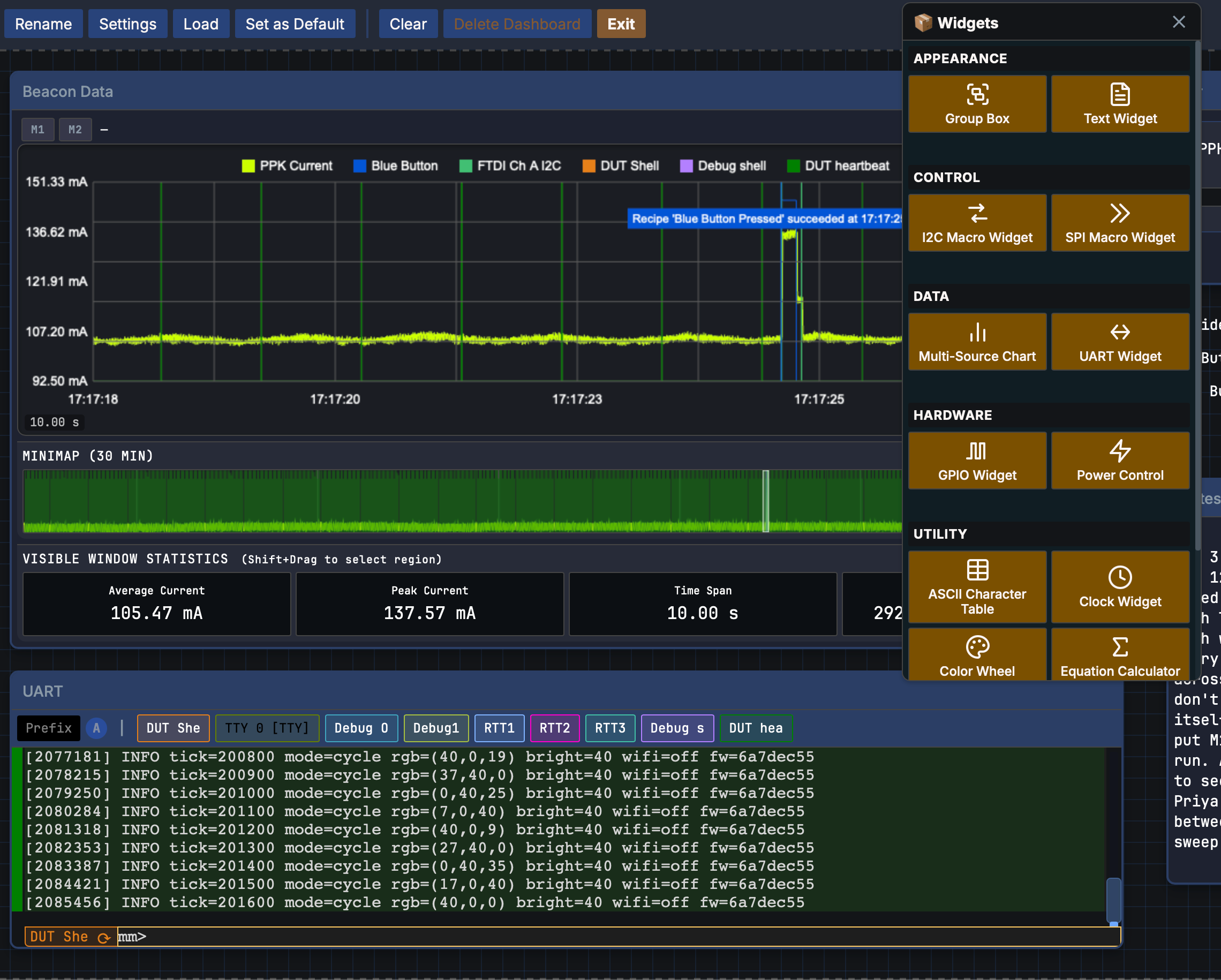Add a Color Wheel widget

(x=977, y=654)
